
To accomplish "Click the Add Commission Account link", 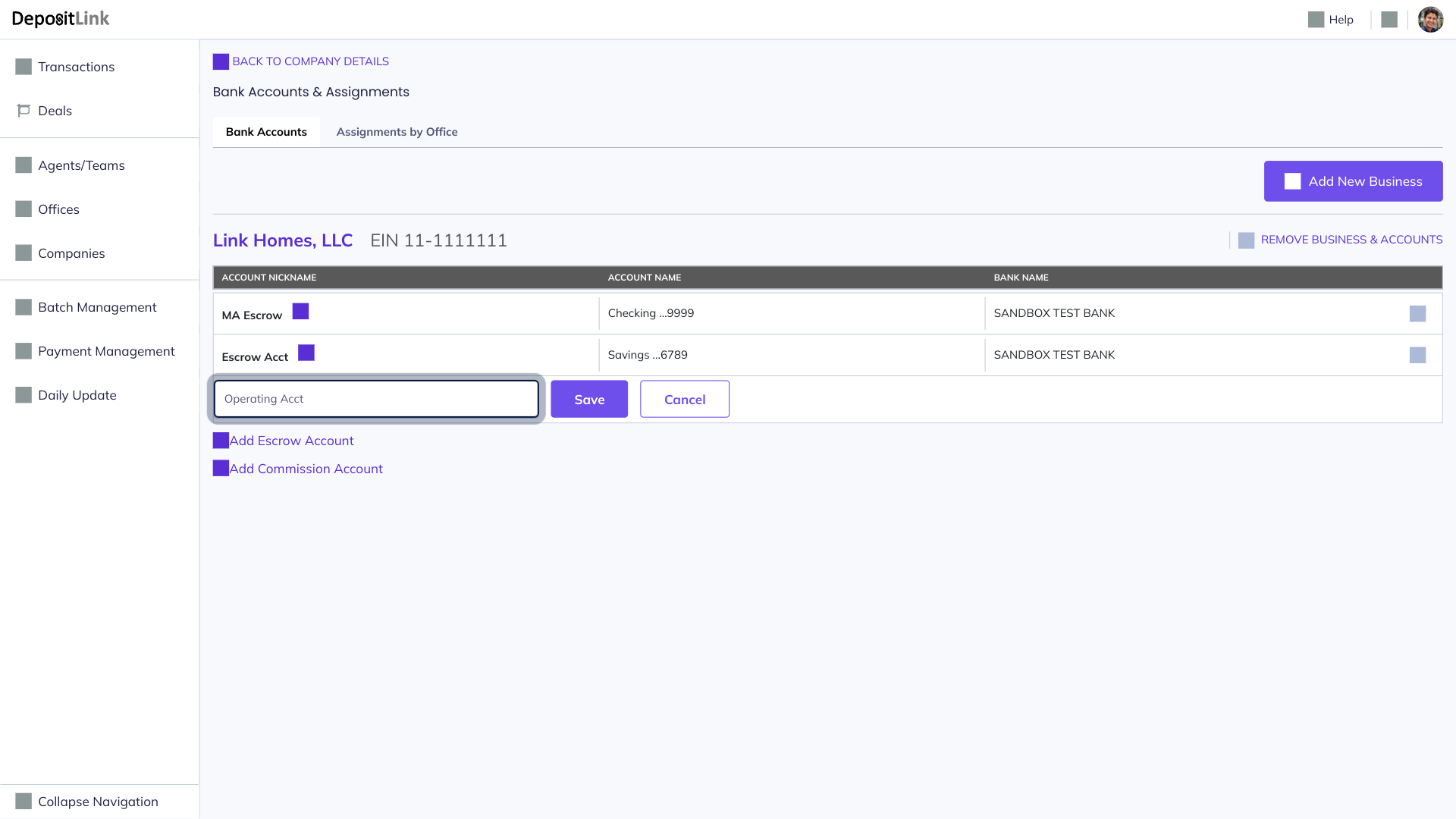I will coord(306,469).
